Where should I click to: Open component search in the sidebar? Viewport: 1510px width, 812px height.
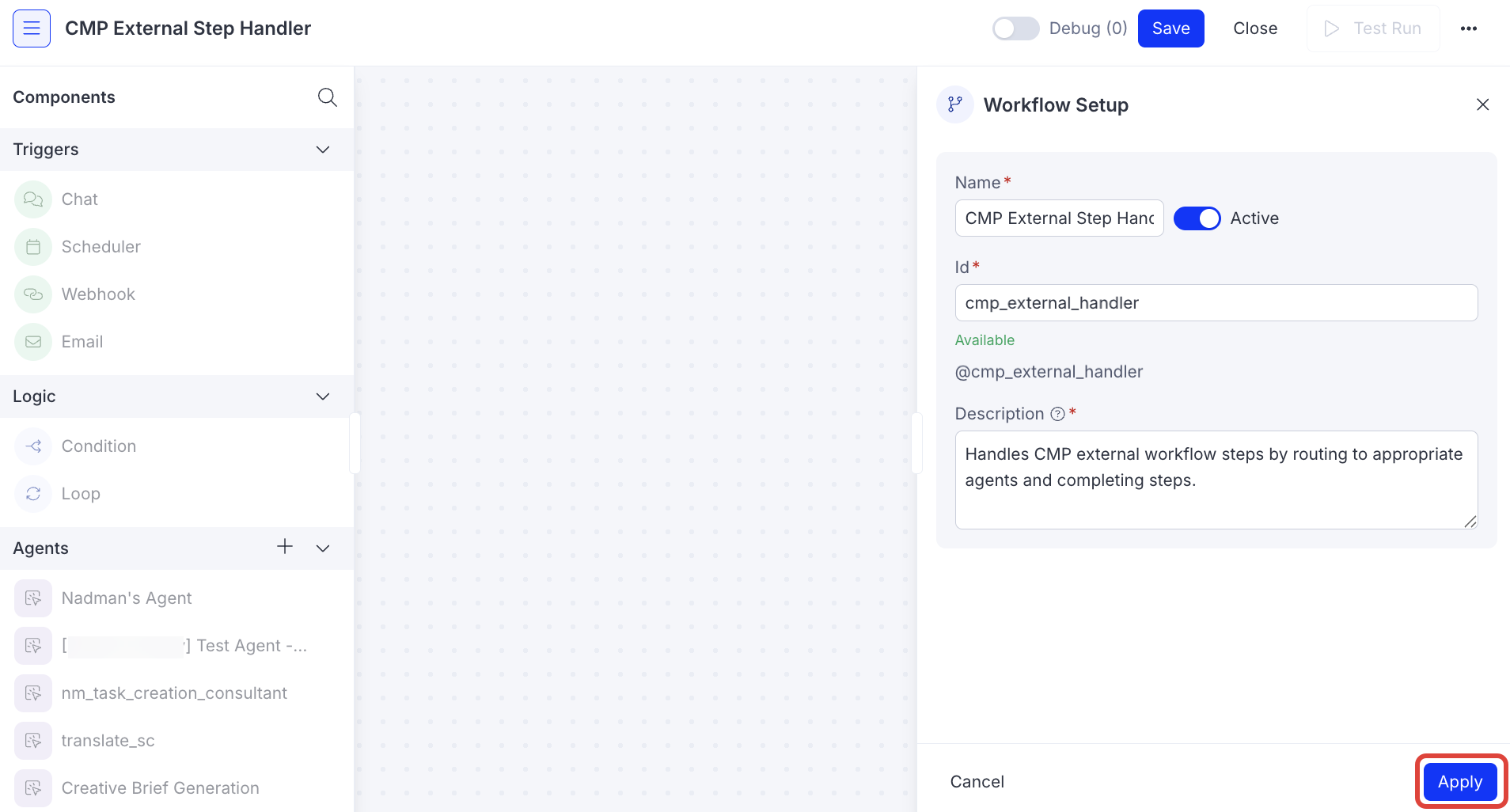327,97
